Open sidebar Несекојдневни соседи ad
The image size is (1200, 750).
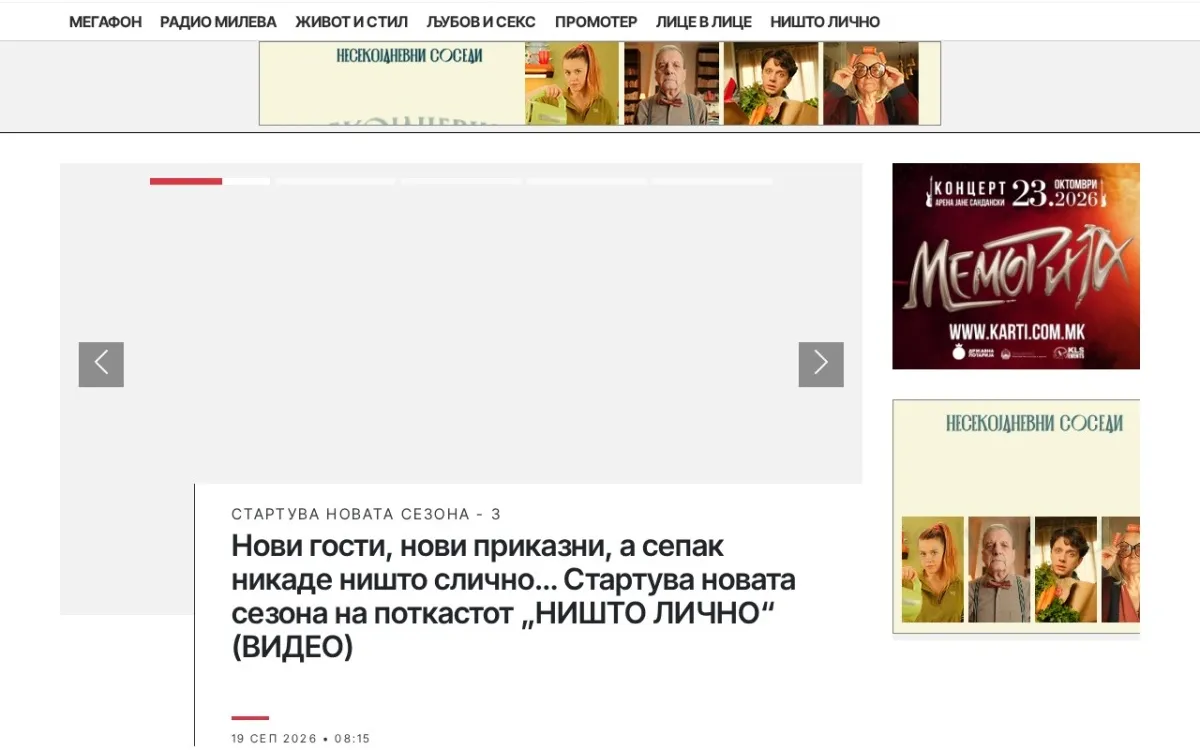[1016, 516]
